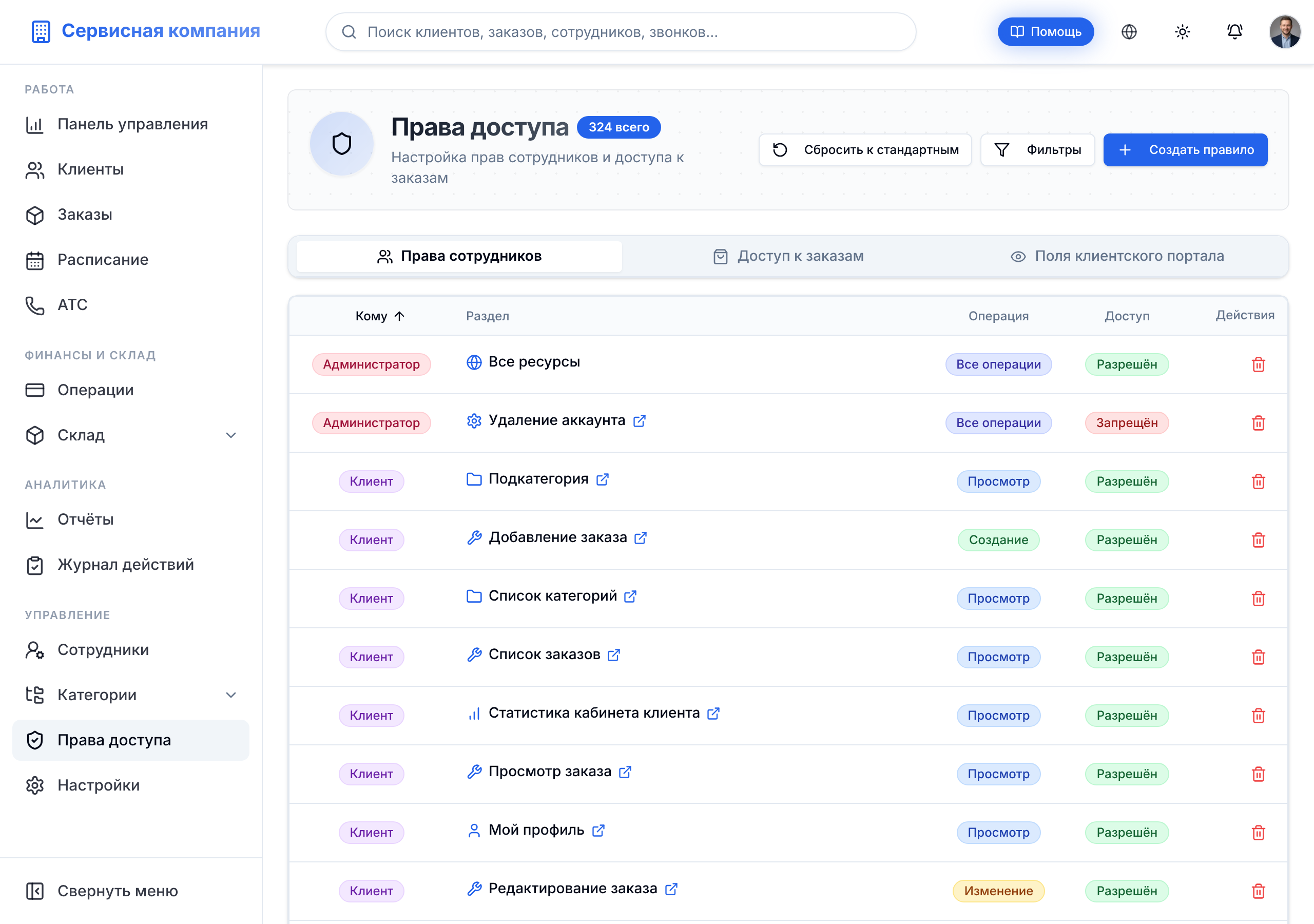This screenshot has width=1314, height=924.
Task: Click the Создание operation badge
Action: pyautogui.click(x=998, y=540)
